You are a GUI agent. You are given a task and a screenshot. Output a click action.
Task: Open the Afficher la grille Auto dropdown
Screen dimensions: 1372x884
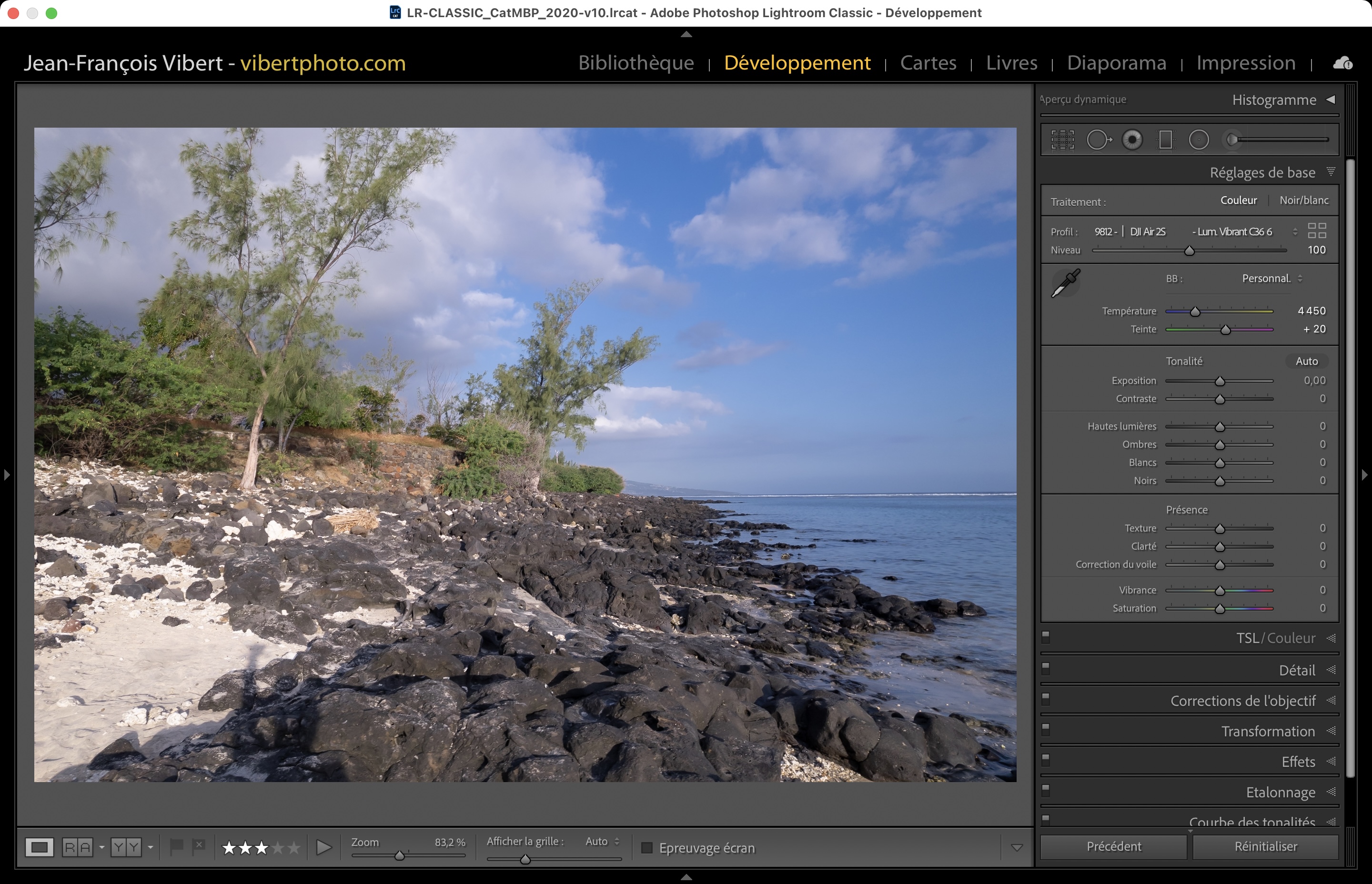coord(602,842)
